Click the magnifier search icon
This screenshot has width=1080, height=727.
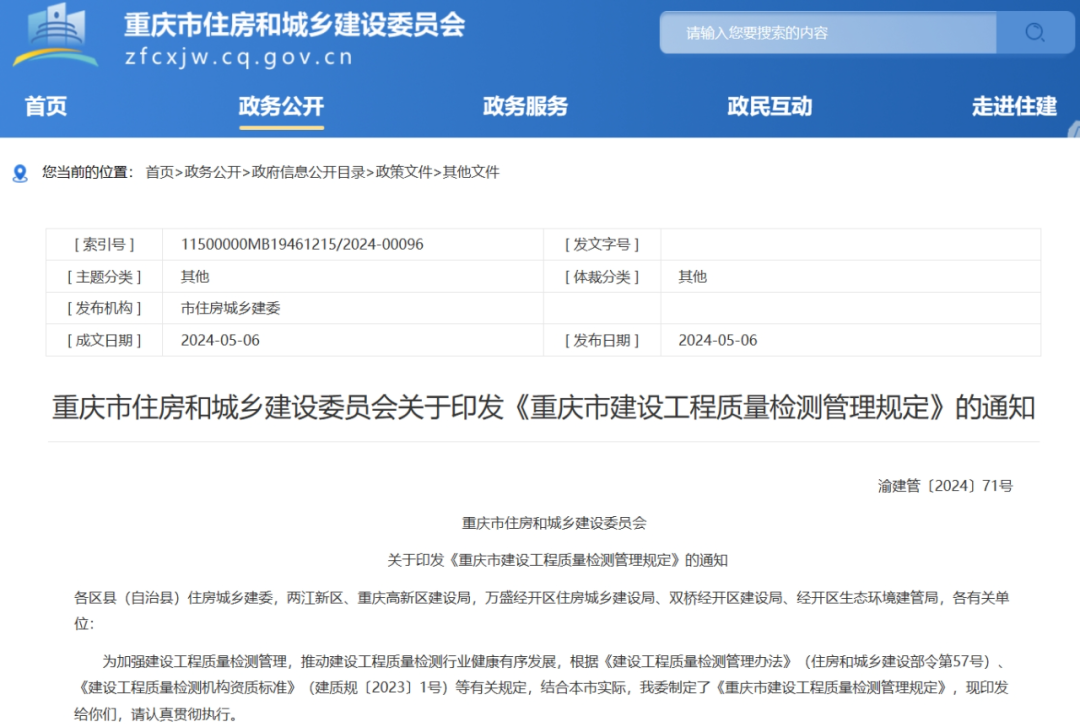tap(1035, 33)
